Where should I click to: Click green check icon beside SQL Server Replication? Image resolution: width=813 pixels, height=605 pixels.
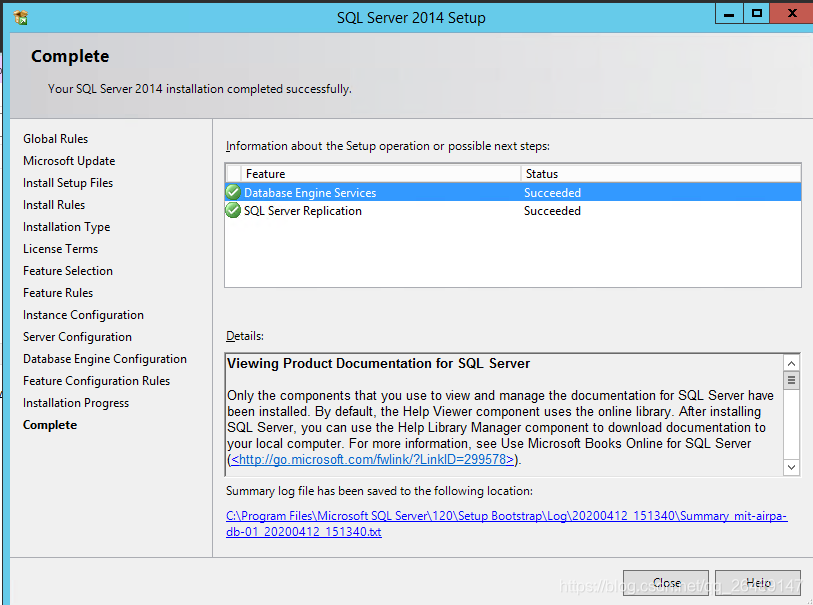point(233,210)
